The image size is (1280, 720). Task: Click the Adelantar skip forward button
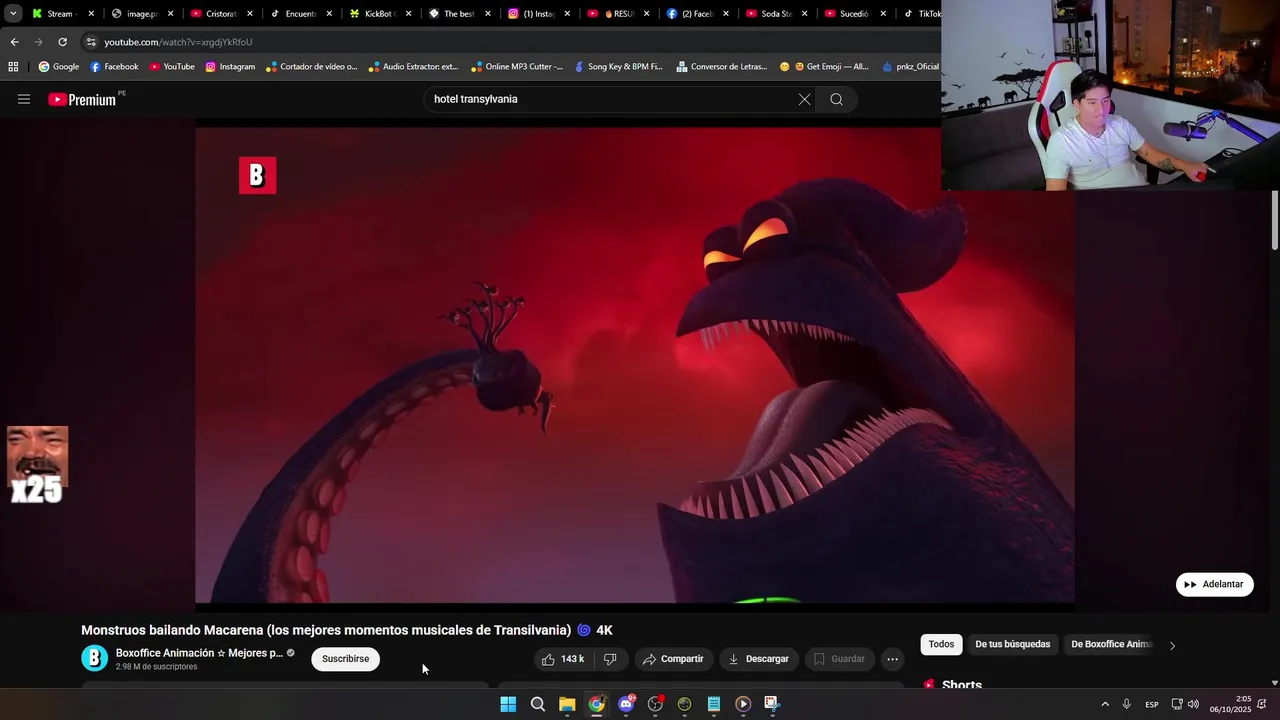pyautogui.click(x=1214, y=584)
